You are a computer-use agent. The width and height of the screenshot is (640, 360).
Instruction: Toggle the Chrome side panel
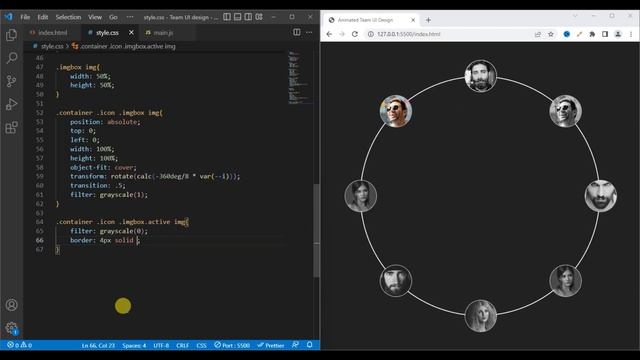click(605, 34)
